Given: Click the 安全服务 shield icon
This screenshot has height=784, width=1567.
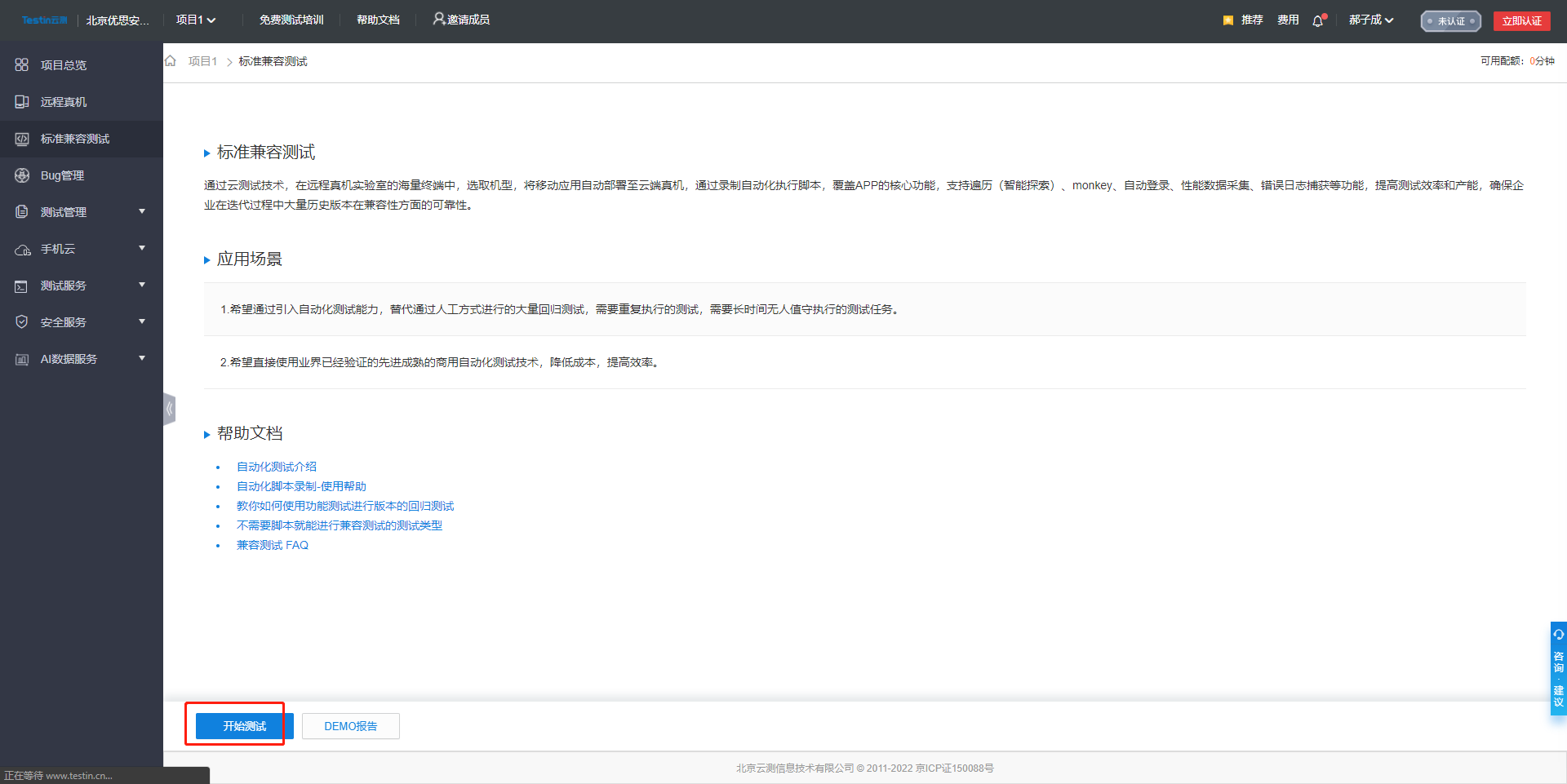Looking at the screenshot, I should (22, 321).
